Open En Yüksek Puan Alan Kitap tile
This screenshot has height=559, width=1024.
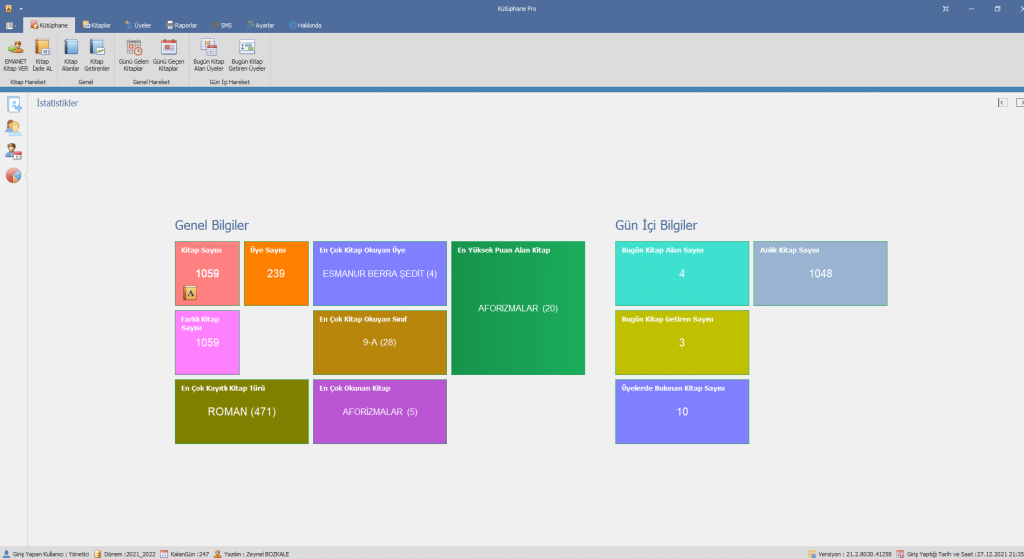518,308
